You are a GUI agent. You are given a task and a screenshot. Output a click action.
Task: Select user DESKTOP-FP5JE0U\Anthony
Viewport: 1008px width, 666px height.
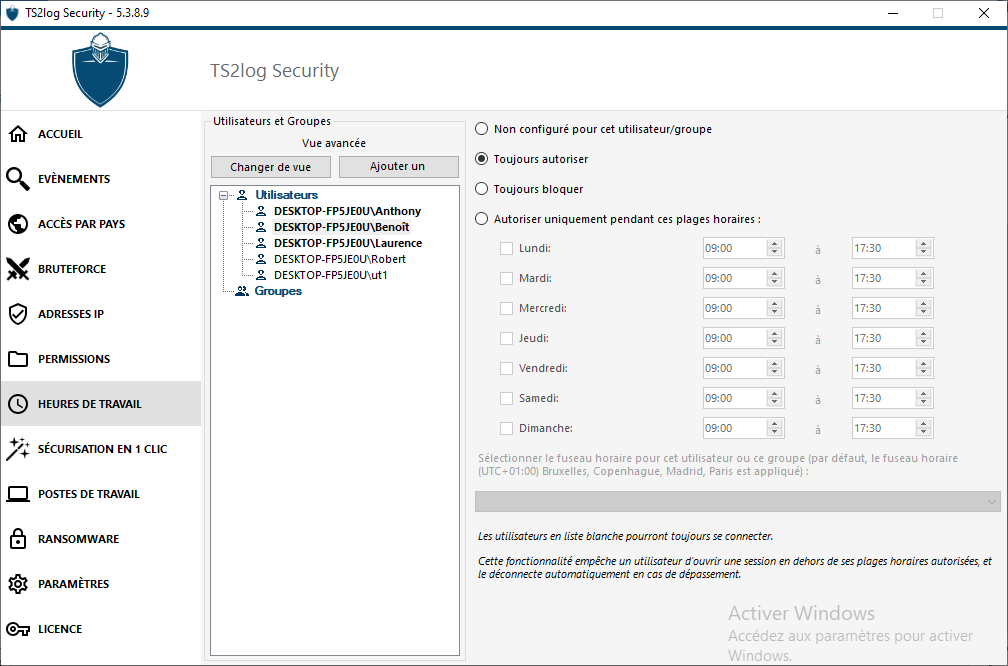347,211
